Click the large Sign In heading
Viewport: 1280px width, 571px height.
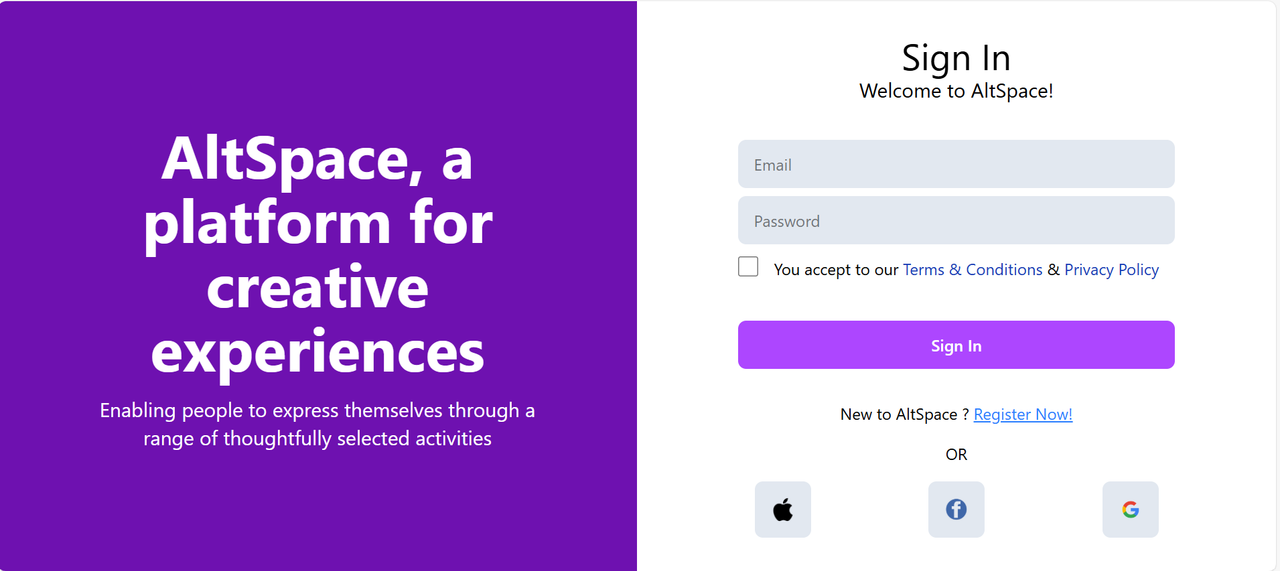point(956,58)
